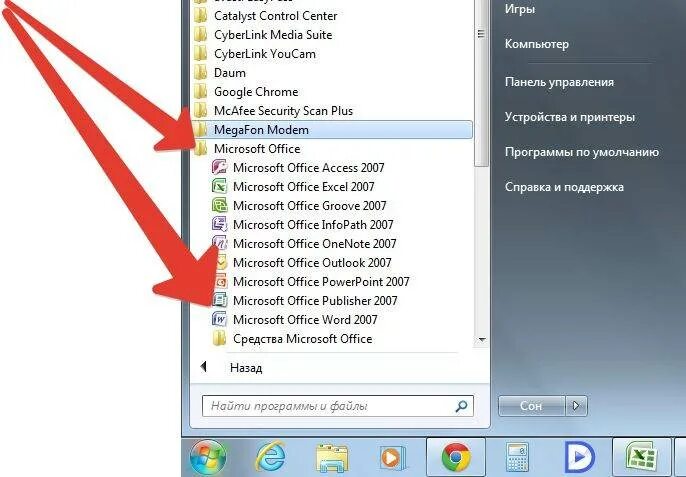
Task: Click the scrollbar down arrow of programs list
Action: [x=482, y=340]
